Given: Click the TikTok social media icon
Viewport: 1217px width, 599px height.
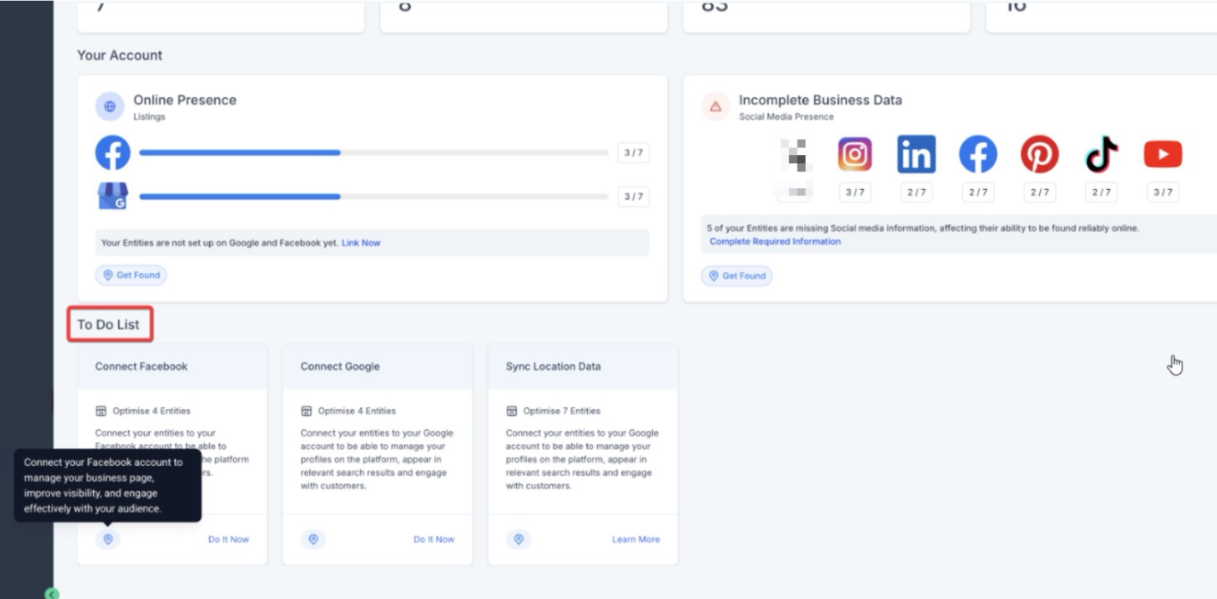Looking at the screenshot, I should pyautogui.click(x=1101, y=154).
